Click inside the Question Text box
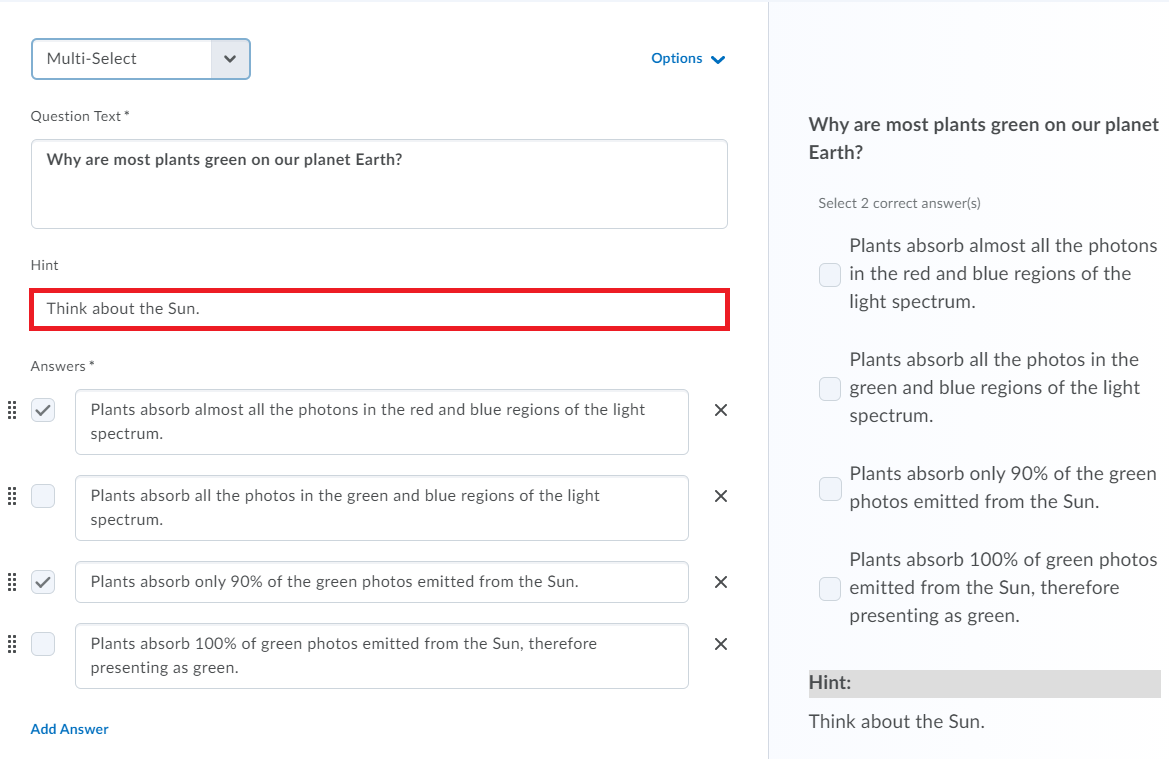The width and height of the screenshot is (1169, 759). coord(379,182)
